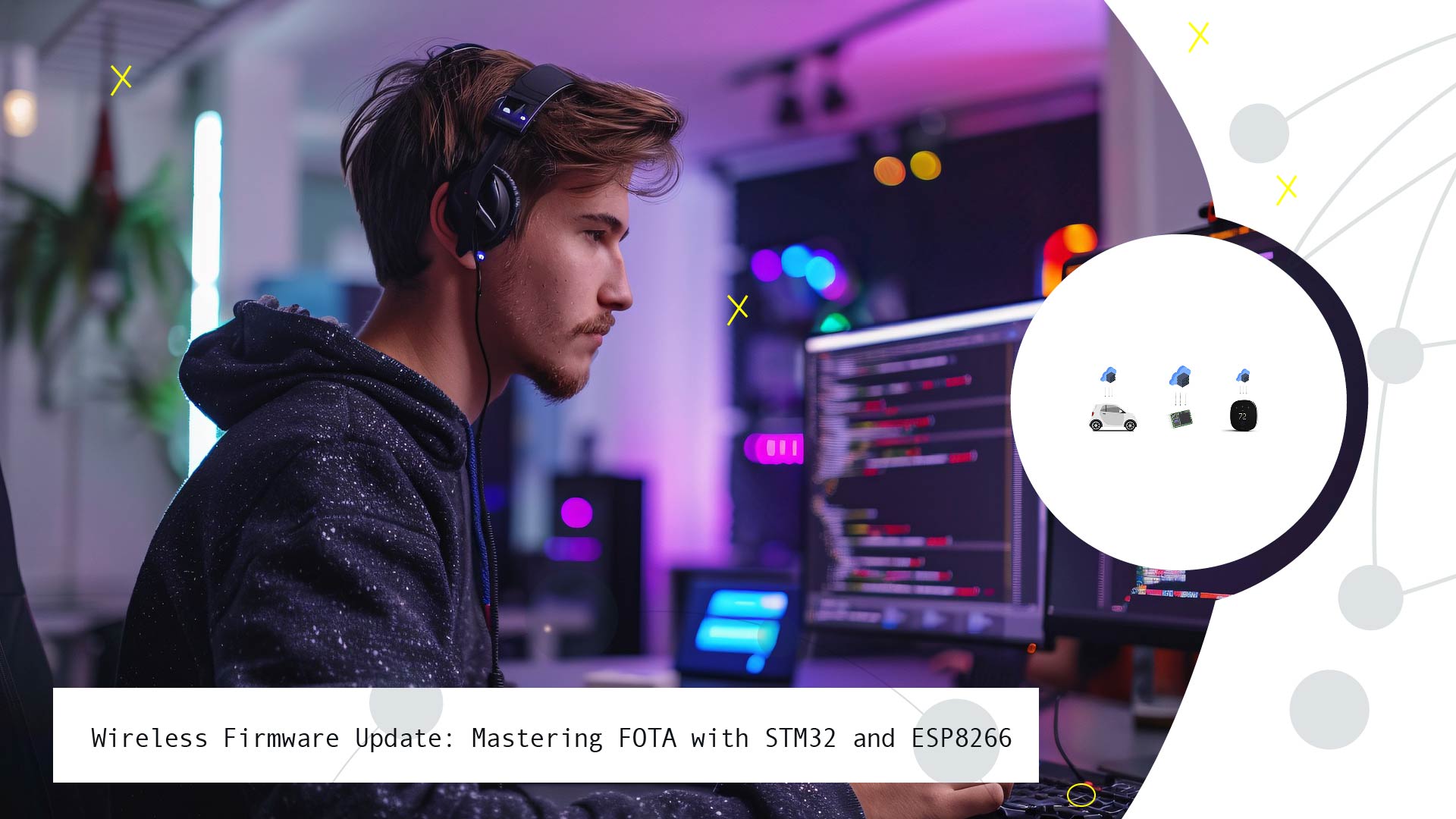Click the STM32 and ESP8266 title text
This screenshot has height=819, width=1456.
click(x=549, y=738)
